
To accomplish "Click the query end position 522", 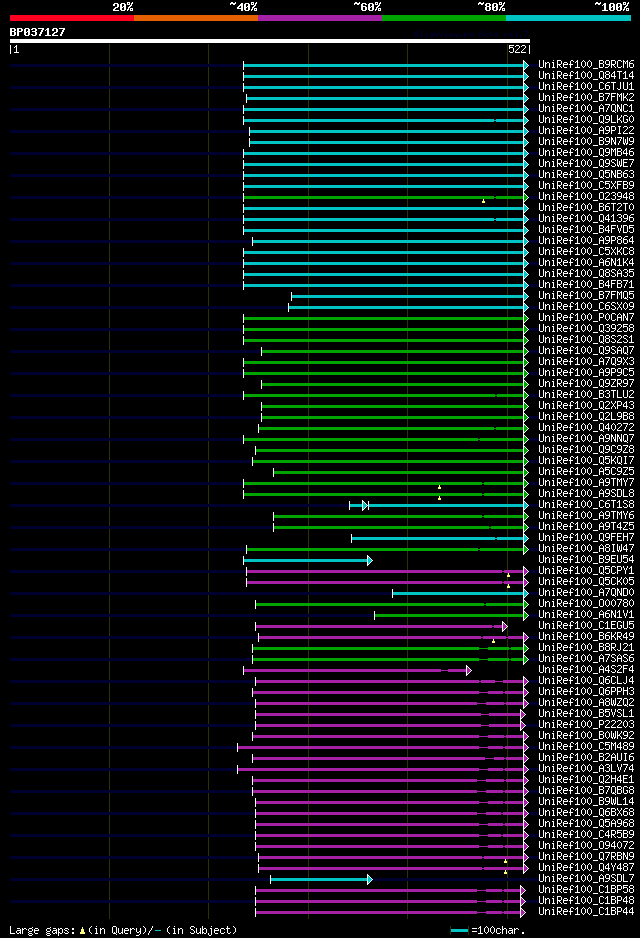I will coord(517,50).
